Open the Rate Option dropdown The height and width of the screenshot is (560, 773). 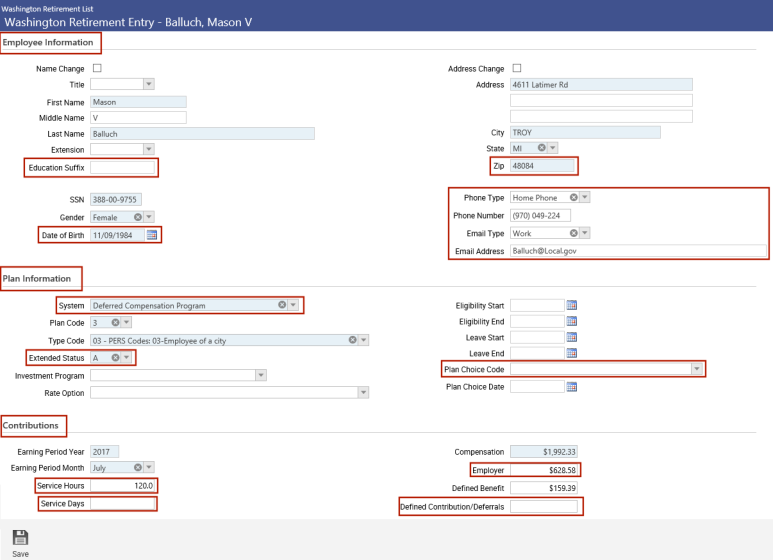(364, 393)
